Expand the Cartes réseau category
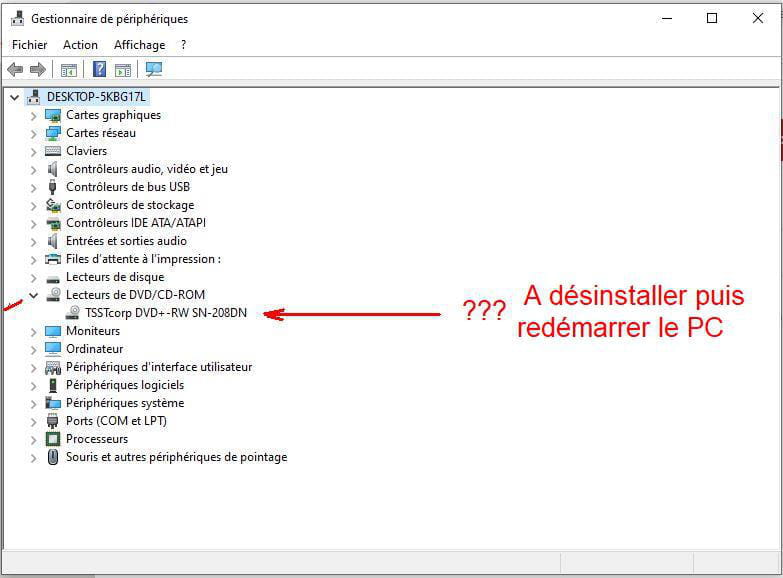This screenshot has width=783, height=578. (x=33, y=134)
